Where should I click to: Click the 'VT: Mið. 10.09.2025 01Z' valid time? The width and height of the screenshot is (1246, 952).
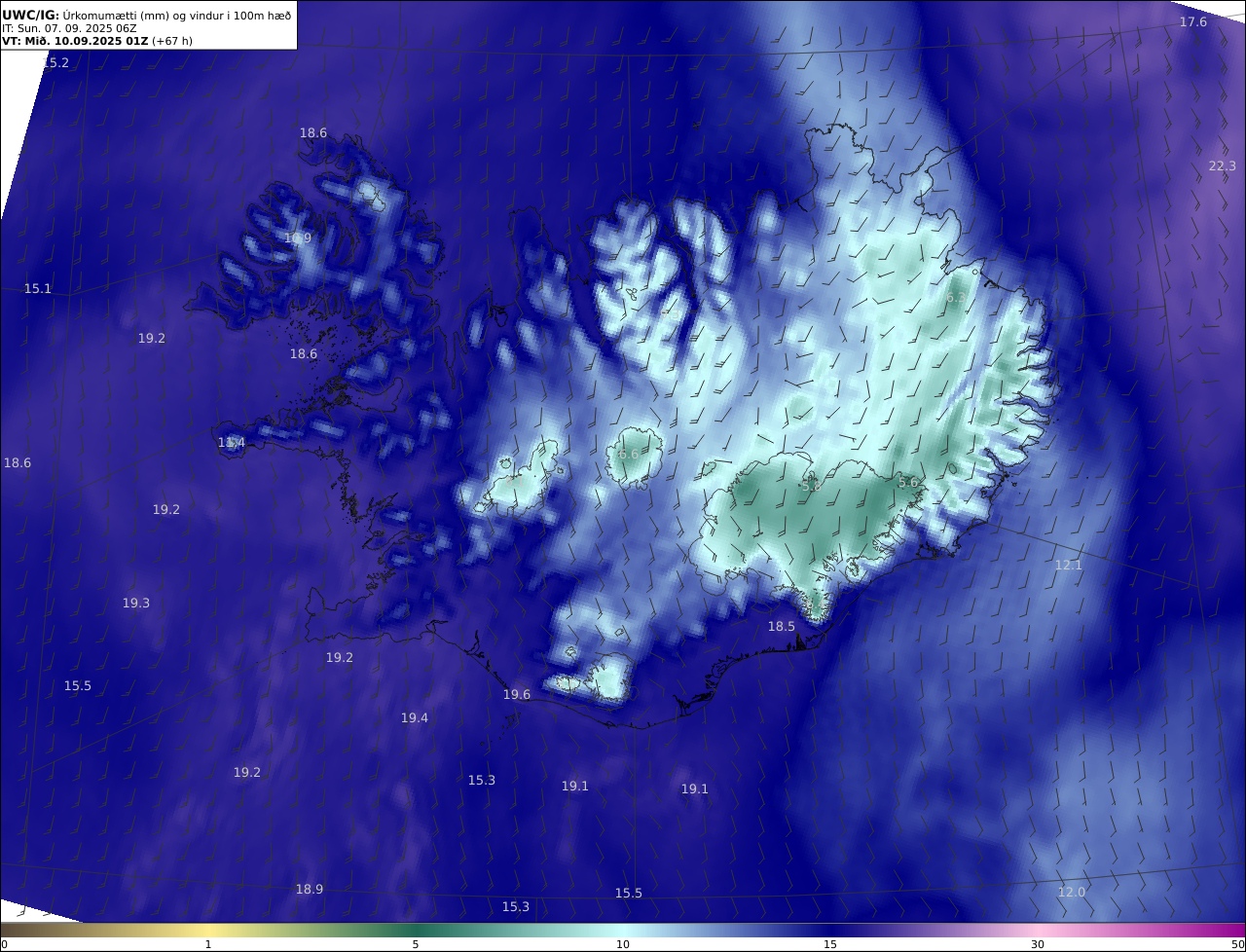[75, 41]
